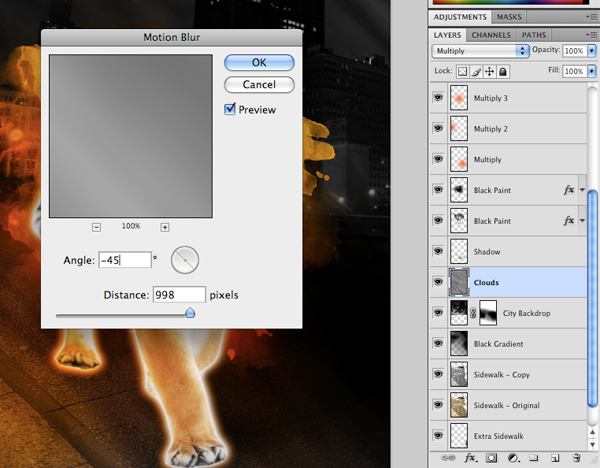Add a layer style via fx button
This screenshot has height=468, width=600.
pos(470,458)
